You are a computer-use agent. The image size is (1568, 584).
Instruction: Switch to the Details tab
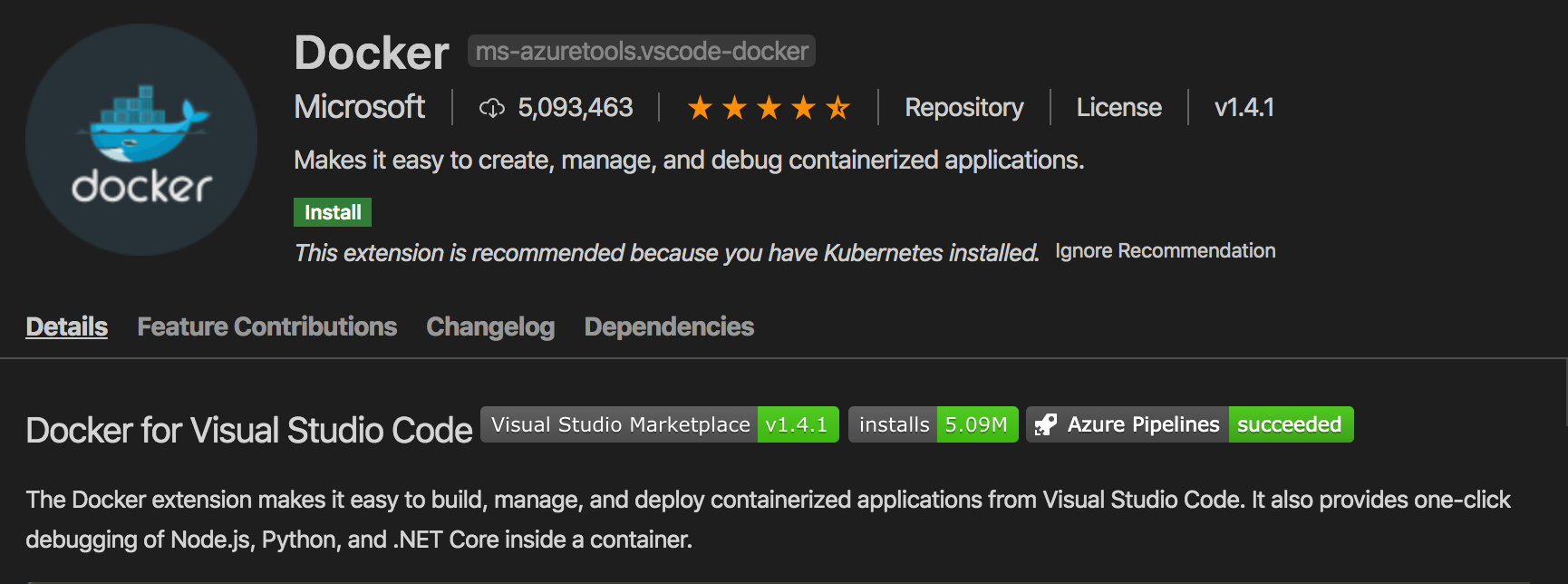point(66,326)
